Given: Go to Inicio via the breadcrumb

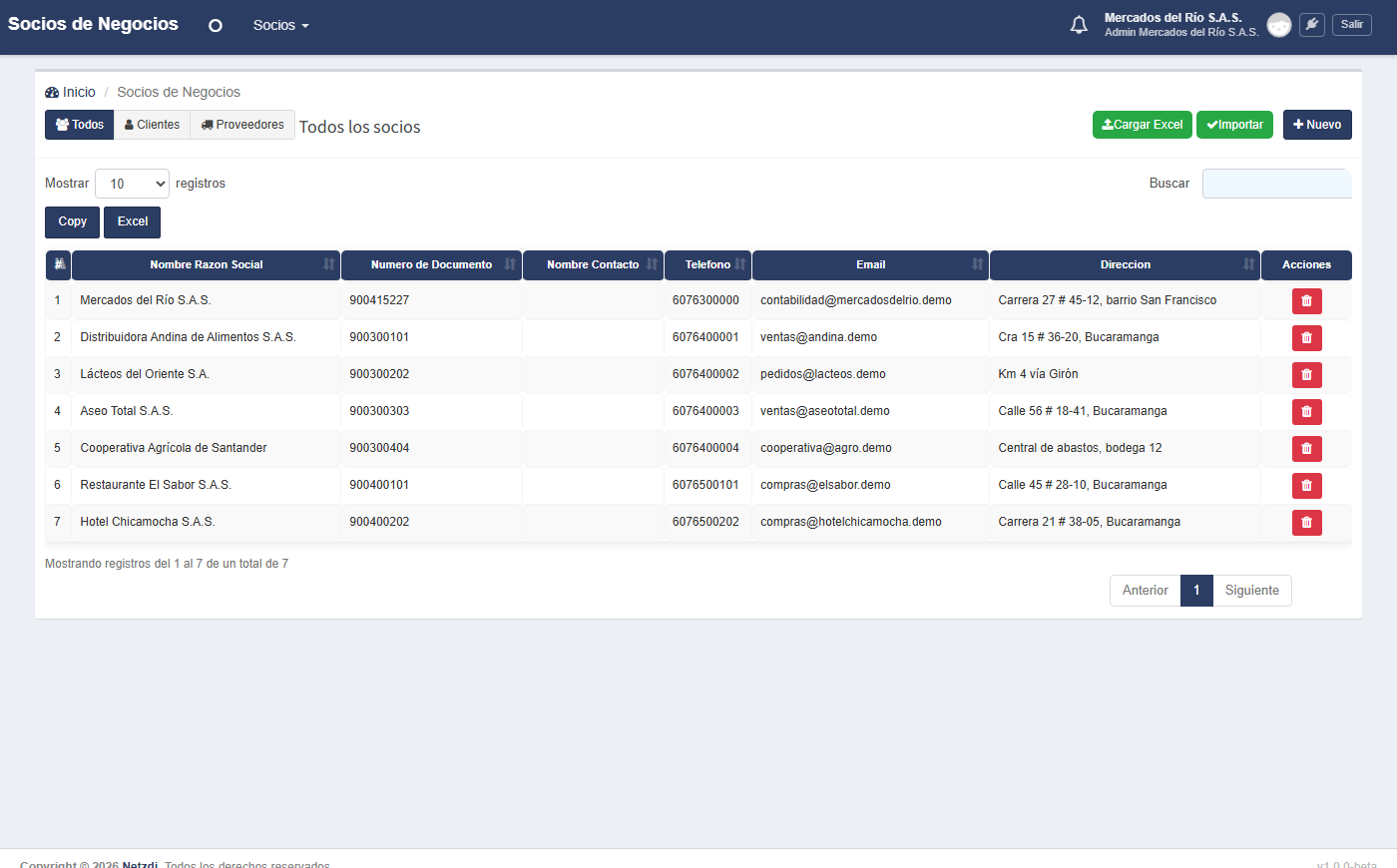Looking at the screenshot, I should point(71,92).
